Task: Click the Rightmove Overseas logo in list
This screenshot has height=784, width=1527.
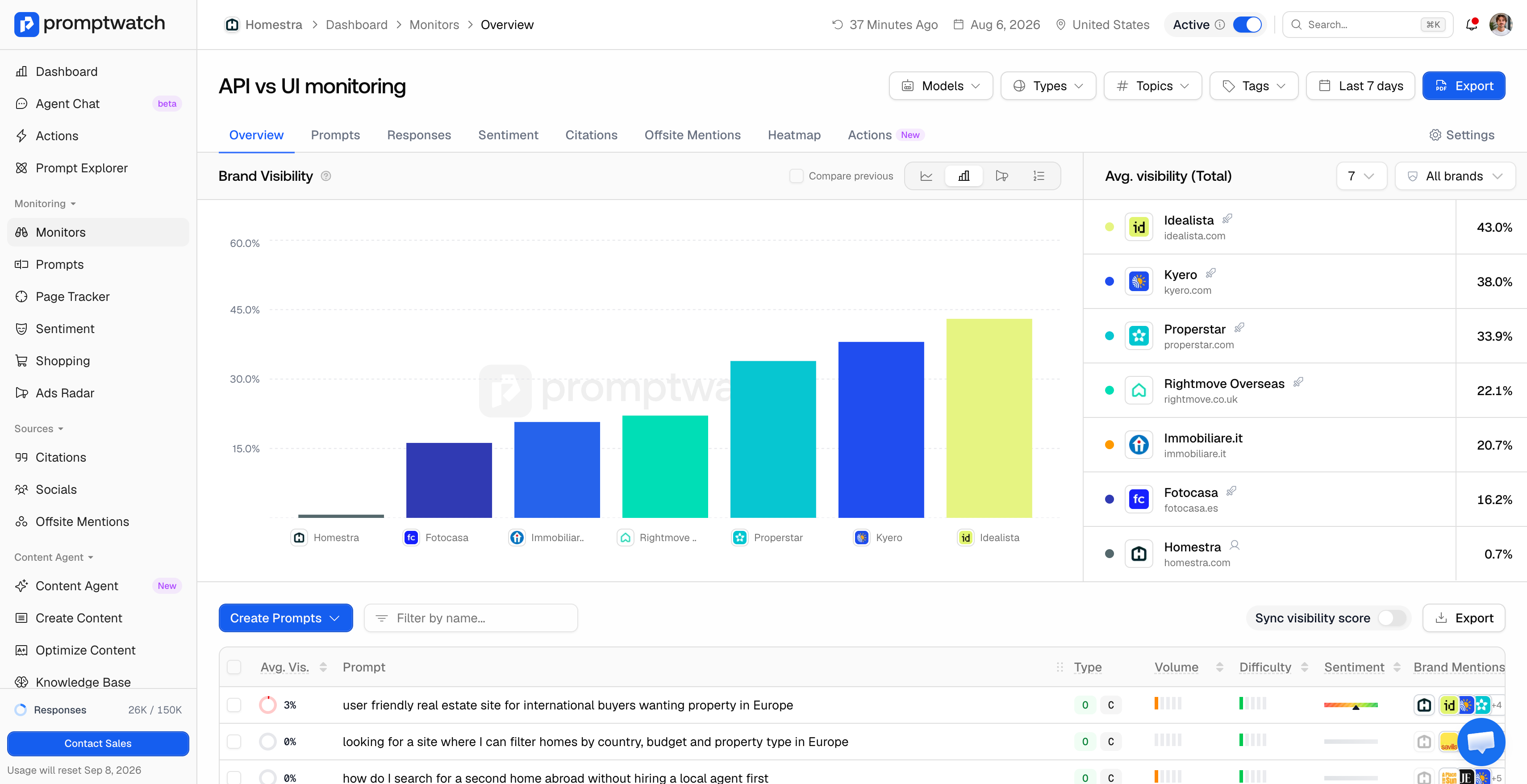Action: pyautogui.click(x=1139, y=391)
